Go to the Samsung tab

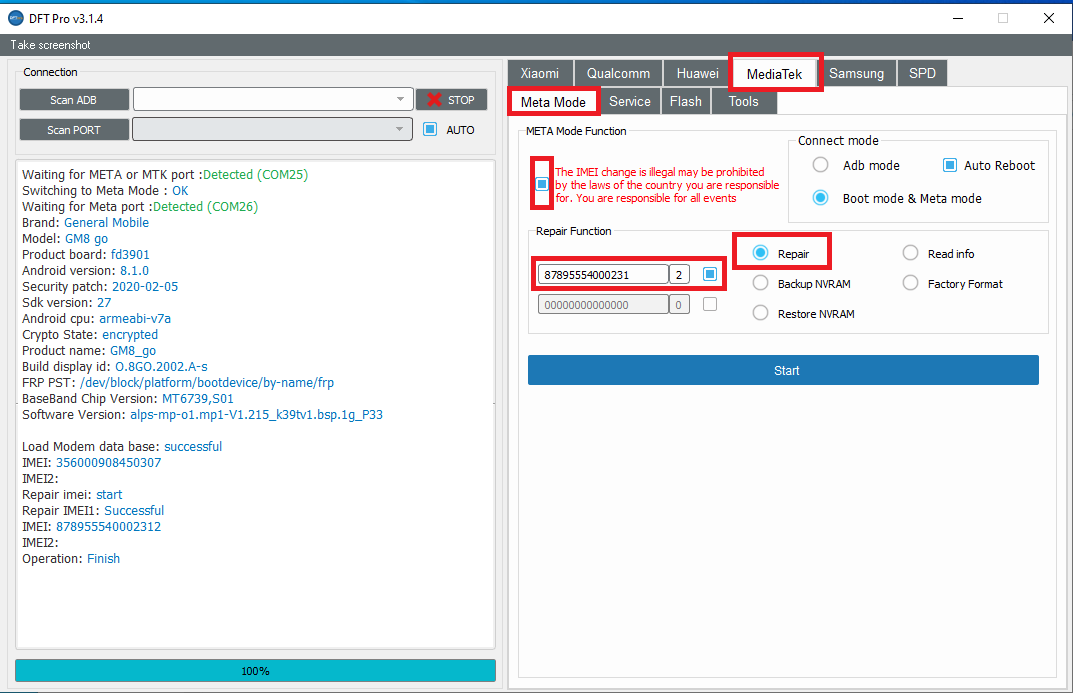[x=856, y=73]
